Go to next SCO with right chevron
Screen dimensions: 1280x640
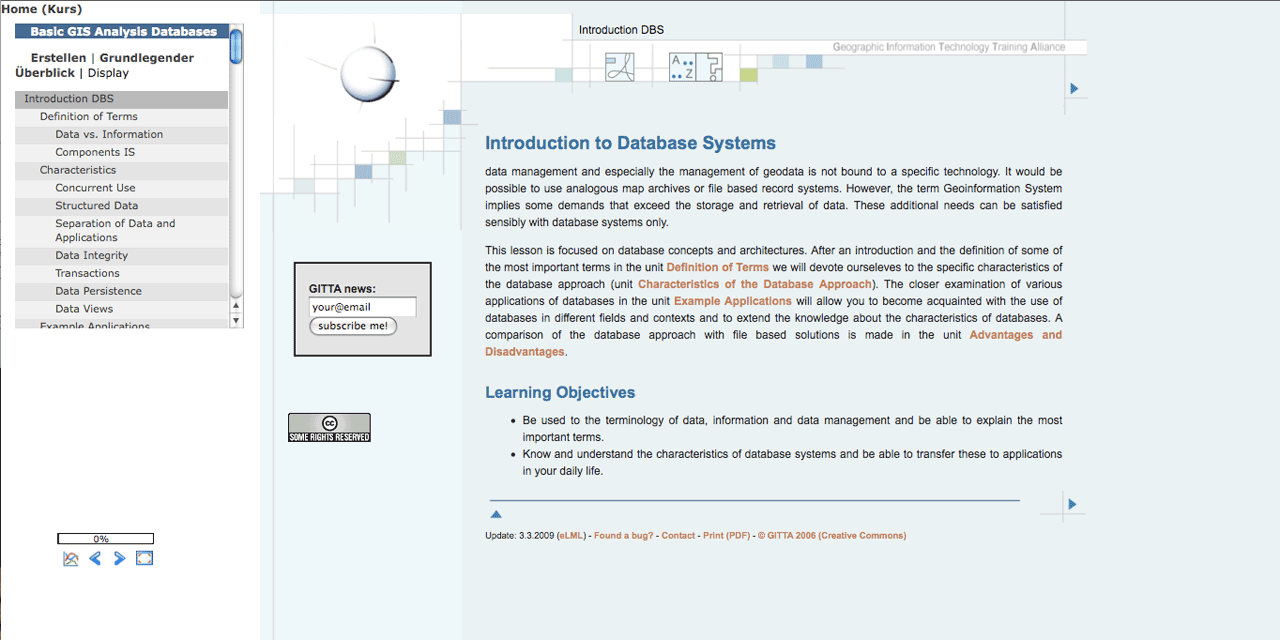(120, 559)
